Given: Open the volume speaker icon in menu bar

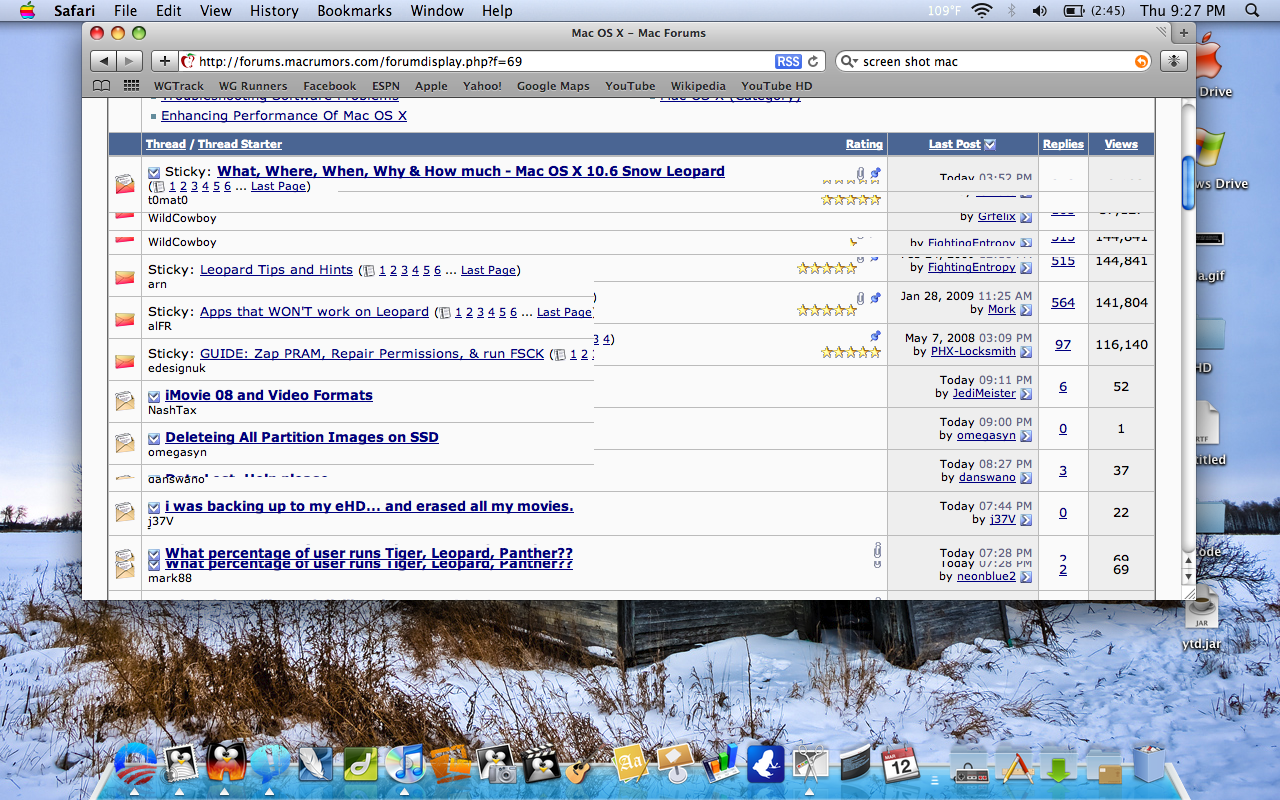Looking at the screenshot, I should click(x=1040, y=10).
